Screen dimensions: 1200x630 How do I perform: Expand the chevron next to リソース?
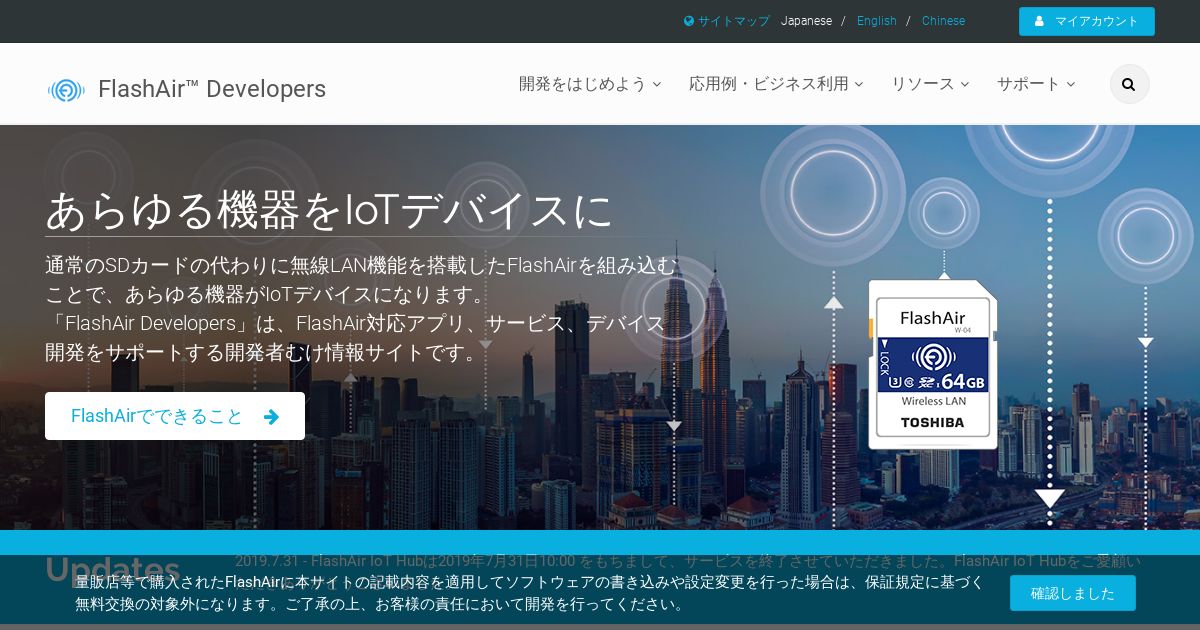coord(965,85)
